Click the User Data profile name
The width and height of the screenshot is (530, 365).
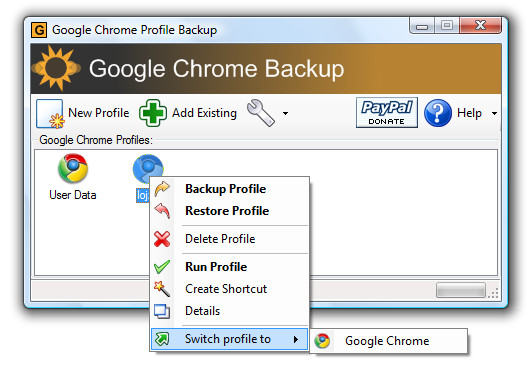pos(73,195)
